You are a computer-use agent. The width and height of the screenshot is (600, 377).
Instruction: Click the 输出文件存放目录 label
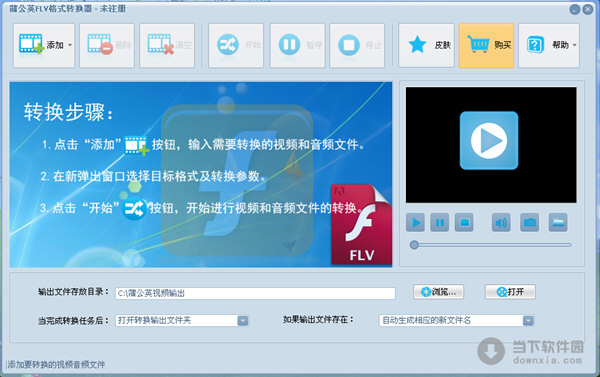point(73,292)
